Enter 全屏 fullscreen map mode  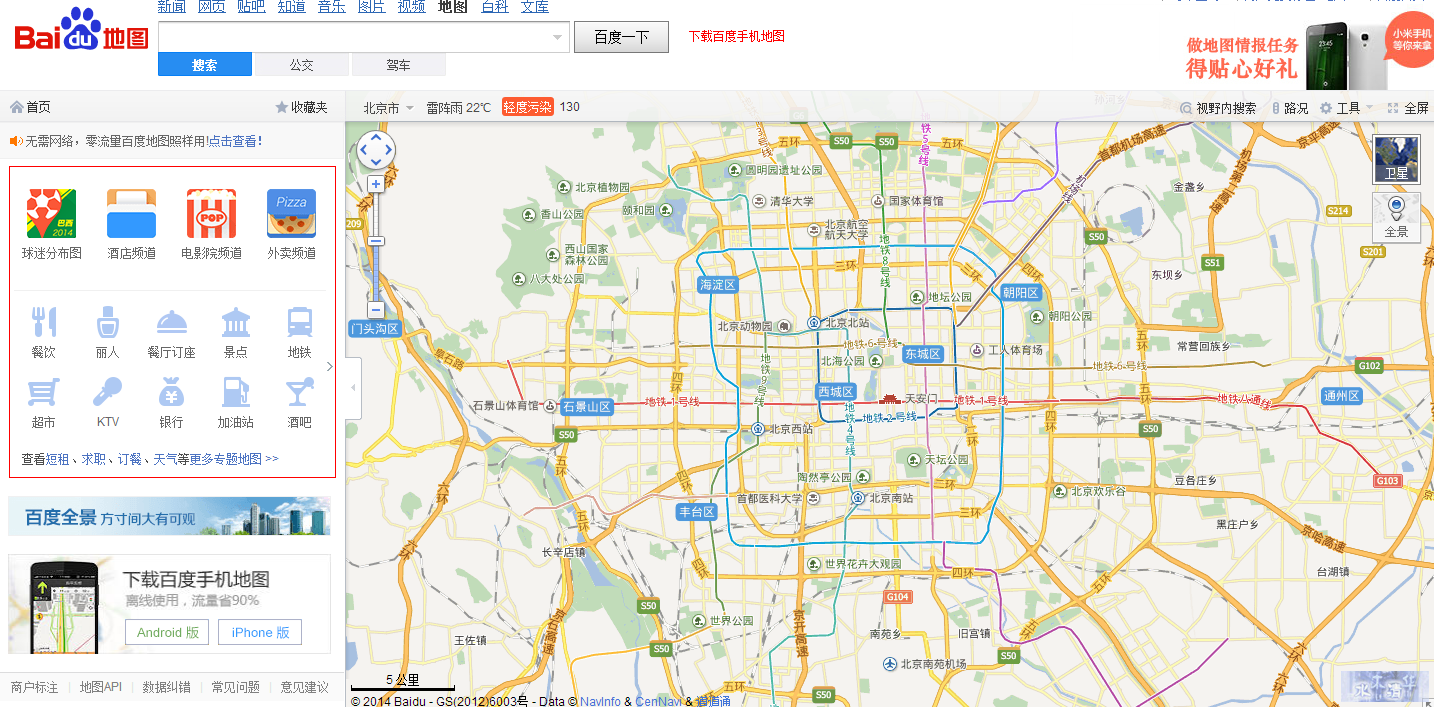[1408, 108]
